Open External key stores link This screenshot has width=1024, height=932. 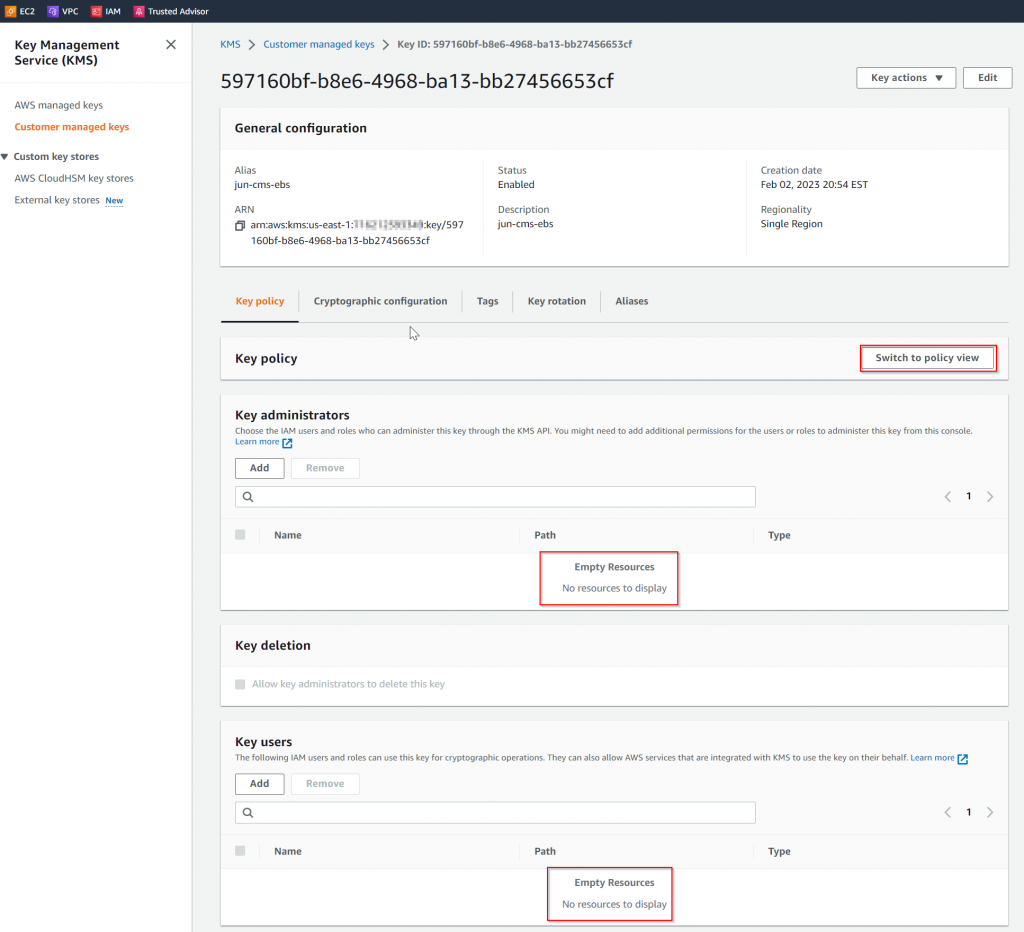pos(57,200)
